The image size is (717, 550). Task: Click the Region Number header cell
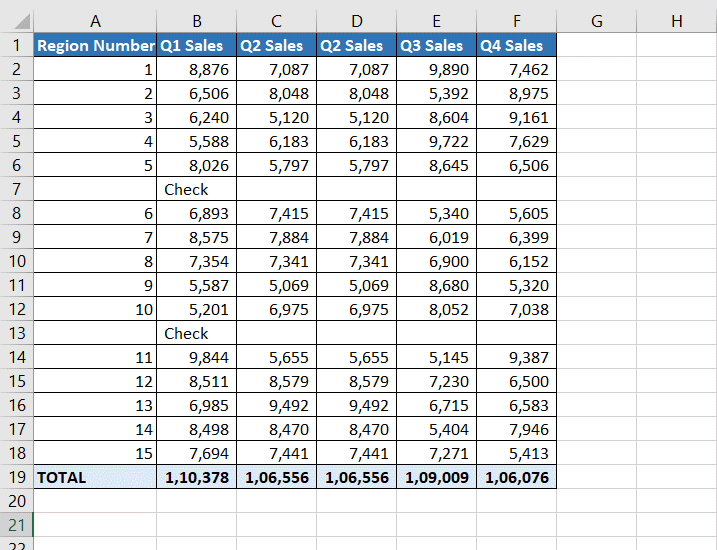tap(95, 45)
